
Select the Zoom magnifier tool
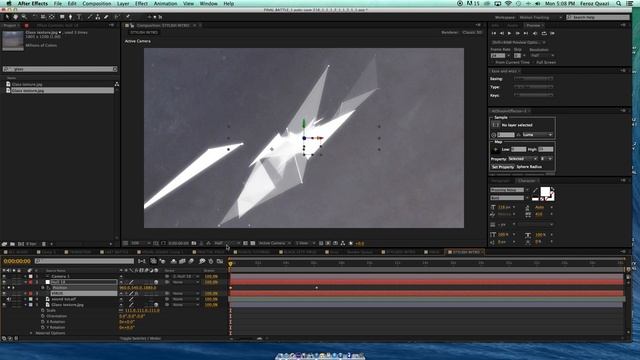24,17
